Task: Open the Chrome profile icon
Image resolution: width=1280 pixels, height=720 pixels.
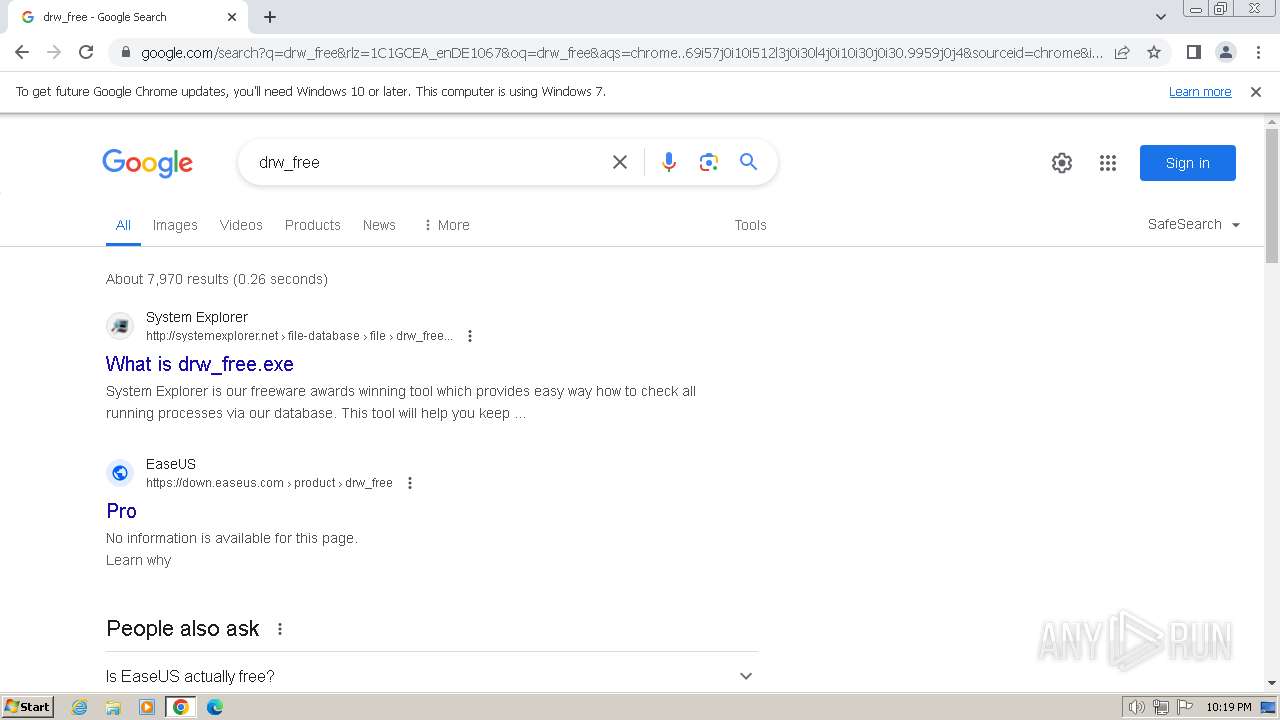Action: point(1225,52)
